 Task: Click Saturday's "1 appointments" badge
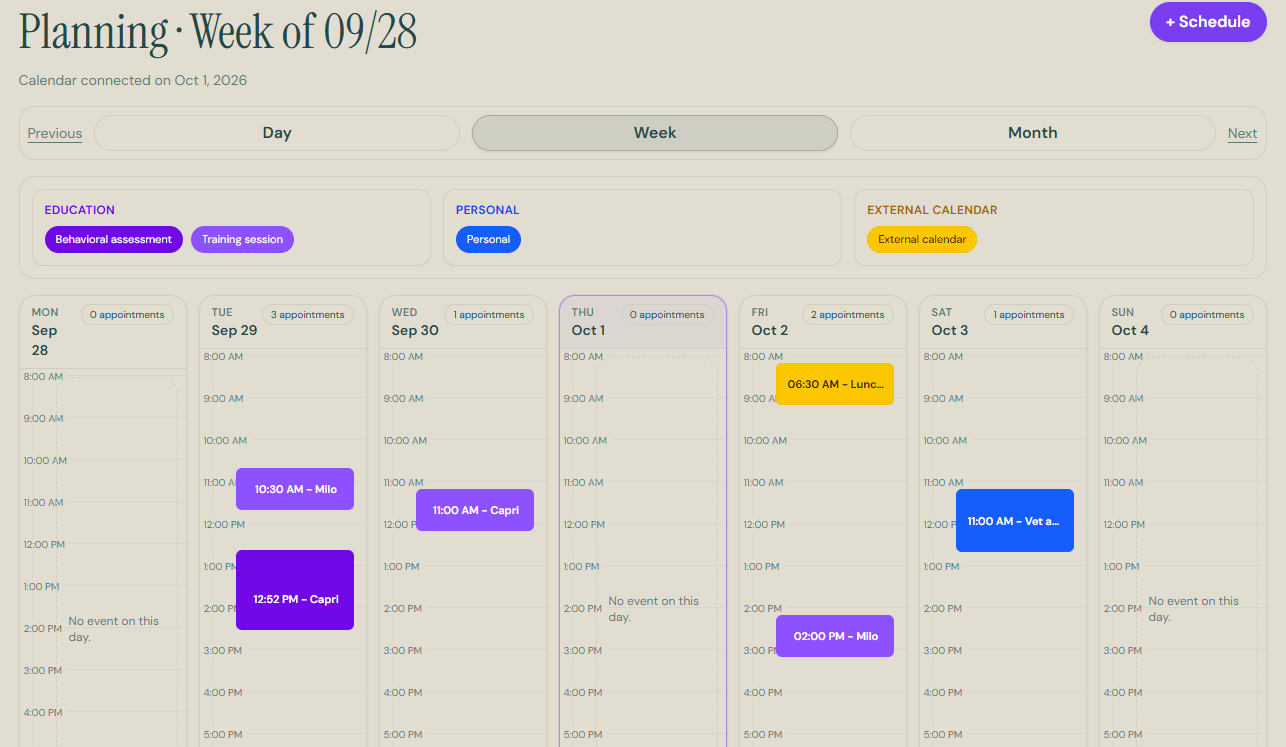(x=1029, y=315)
